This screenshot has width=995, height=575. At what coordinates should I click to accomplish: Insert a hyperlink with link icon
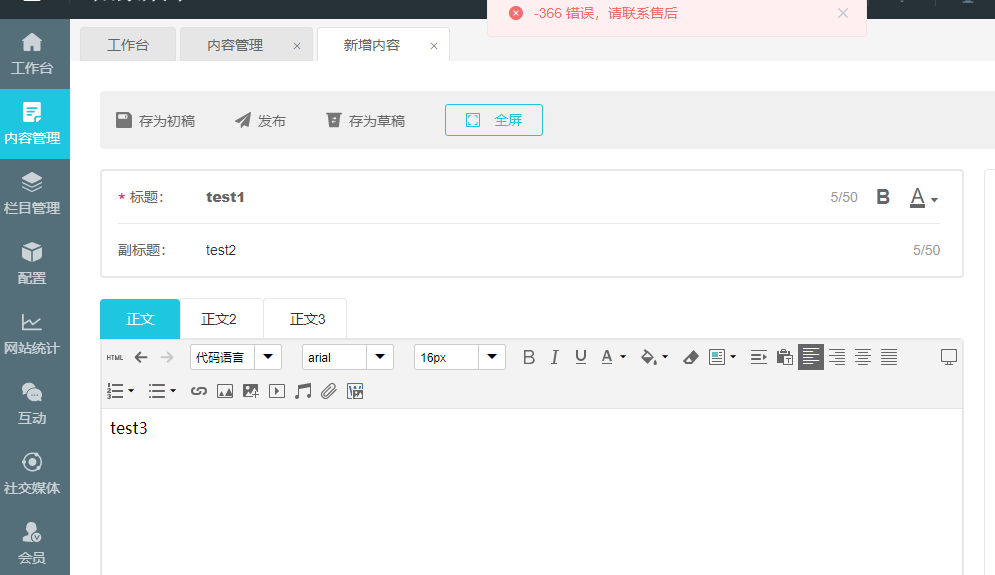point(198,391)
